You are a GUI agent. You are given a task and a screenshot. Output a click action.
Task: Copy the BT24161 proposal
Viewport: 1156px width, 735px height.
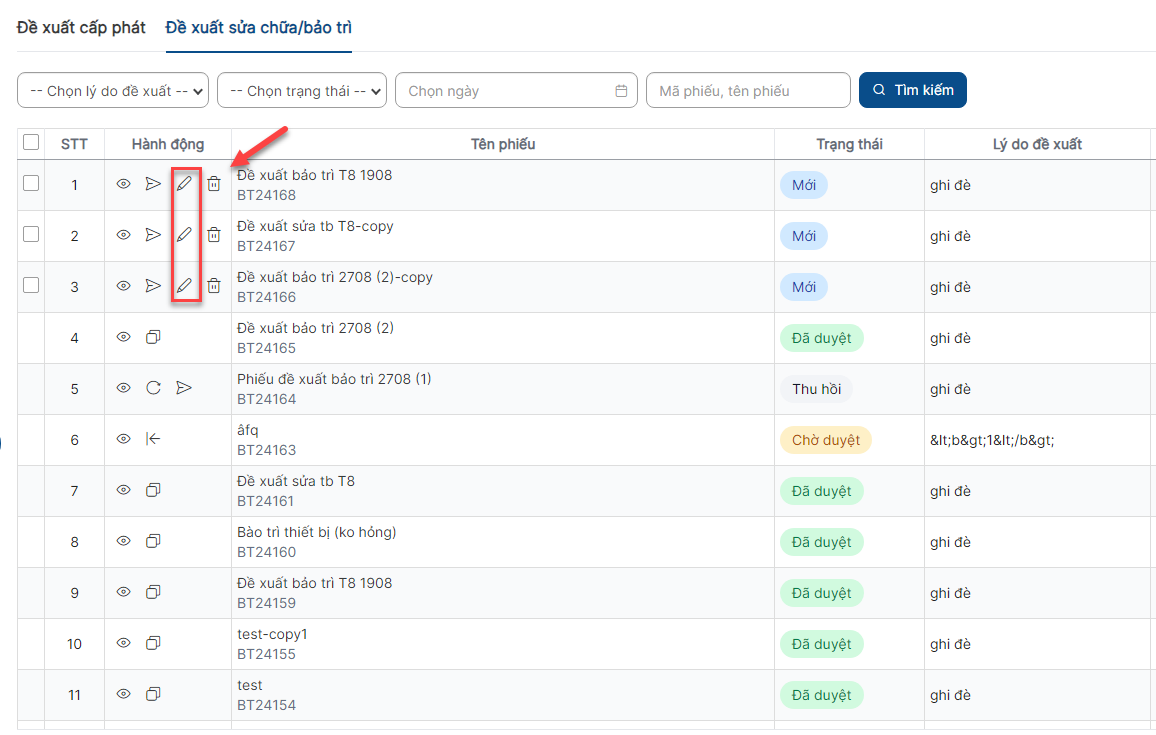[x=153, y=490]
